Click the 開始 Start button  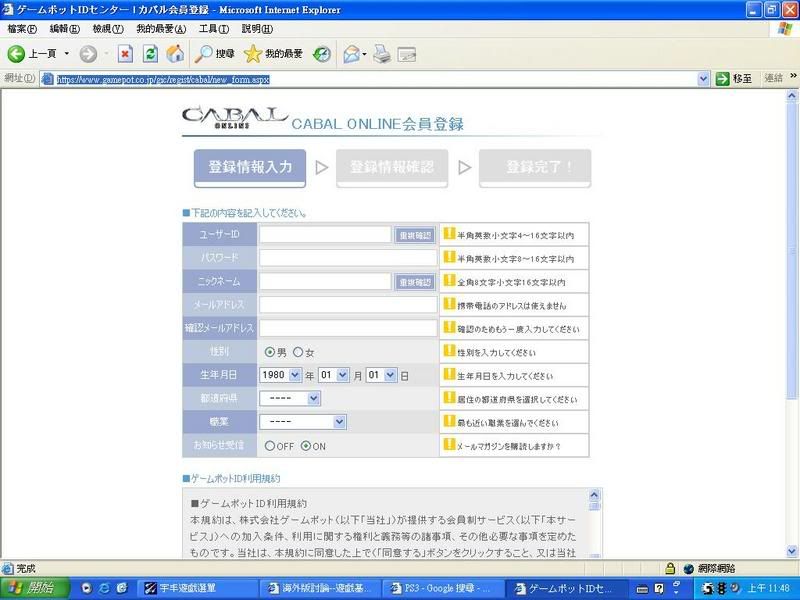pyautogui.click(x=35, y=588)
